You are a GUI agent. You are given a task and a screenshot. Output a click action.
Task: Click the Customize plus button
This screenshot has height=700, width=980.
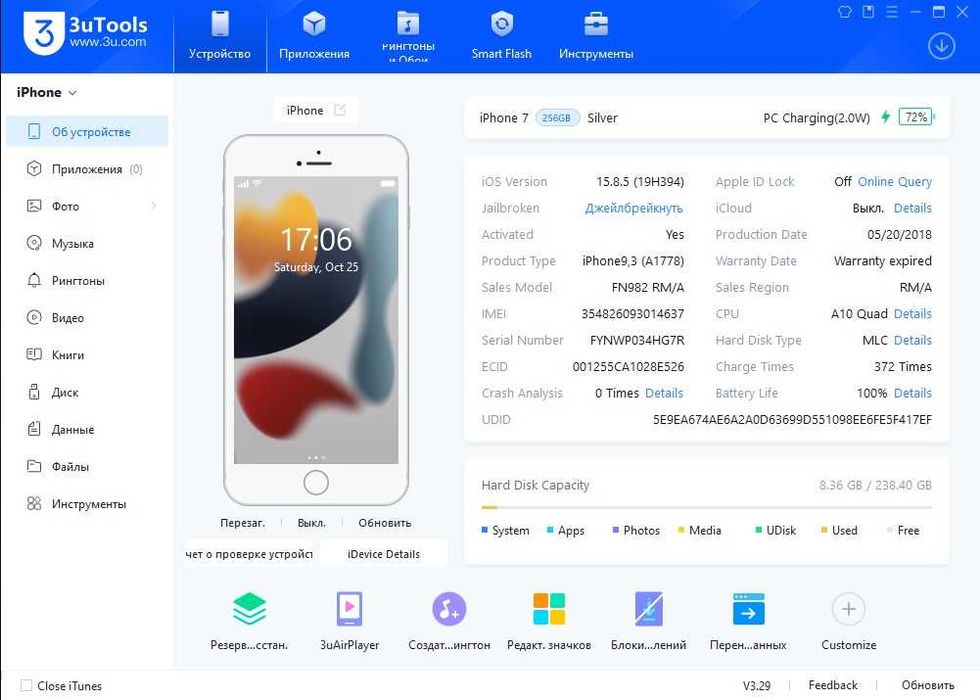[848, 609]
